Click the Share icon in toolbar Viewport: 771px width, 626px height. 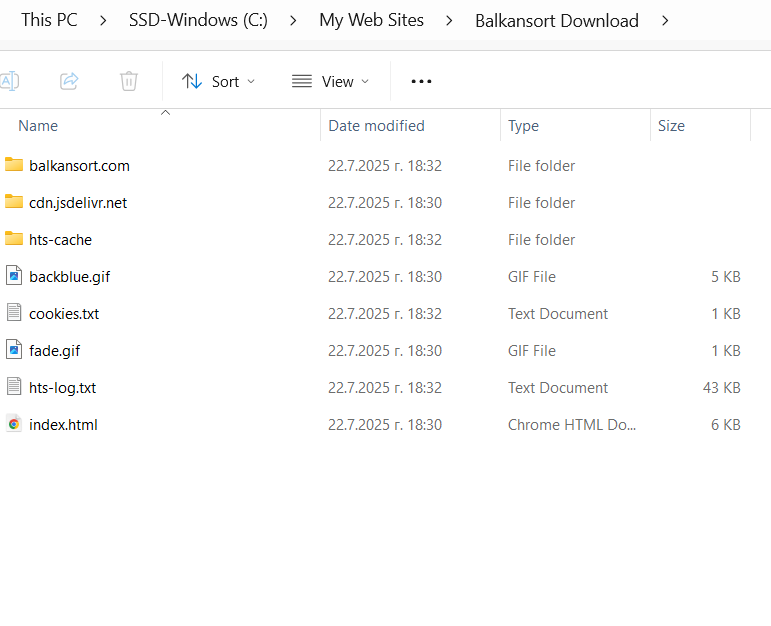69,81
